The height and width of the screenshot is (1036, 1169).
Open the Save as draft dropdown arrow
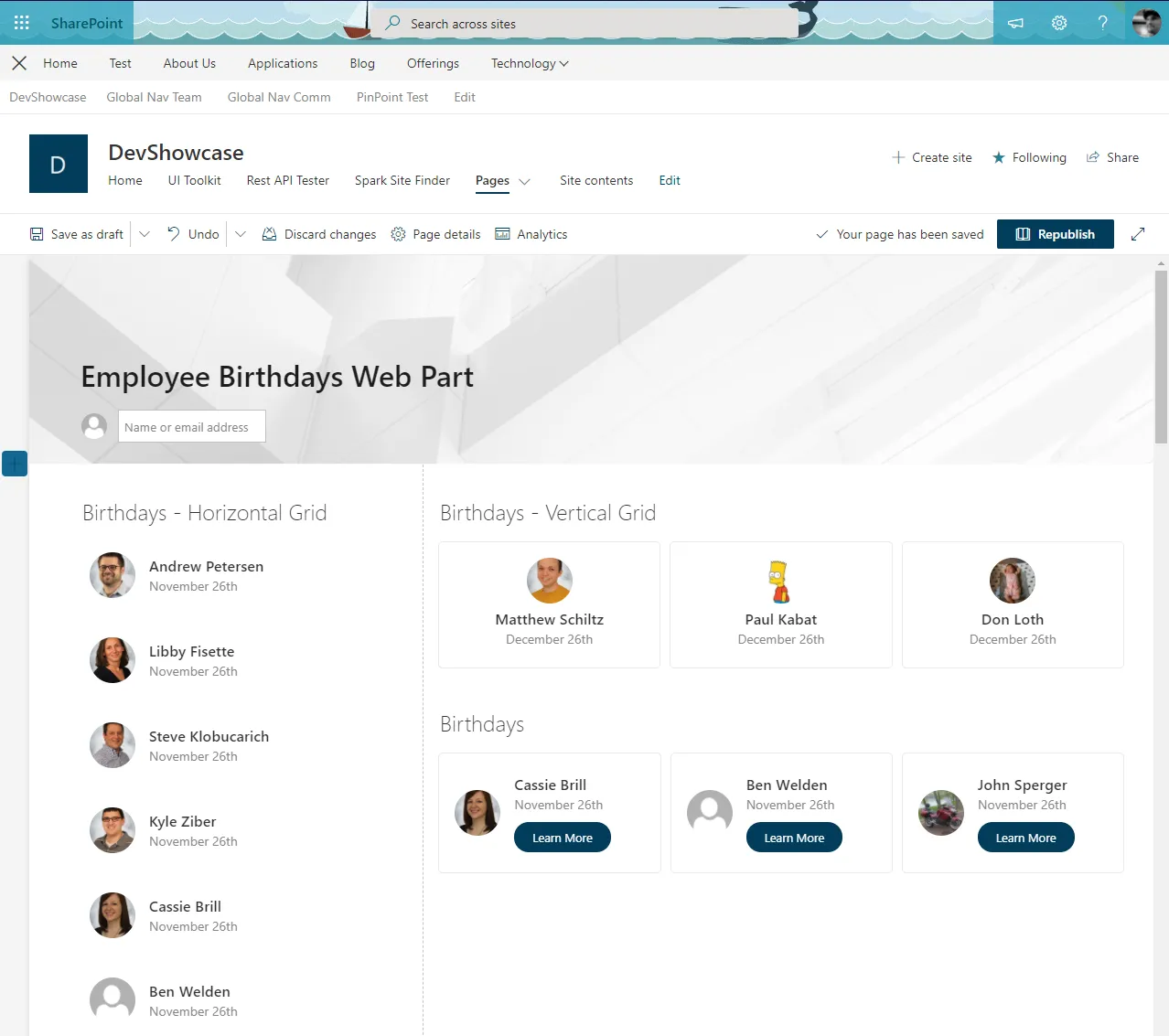coord(145,234)
